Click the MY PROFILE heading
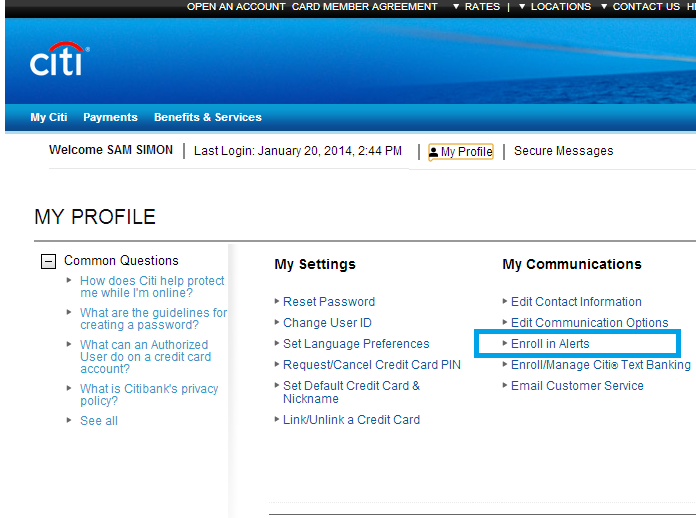This screenshot has width=696, height=518. tap(95, 217)
